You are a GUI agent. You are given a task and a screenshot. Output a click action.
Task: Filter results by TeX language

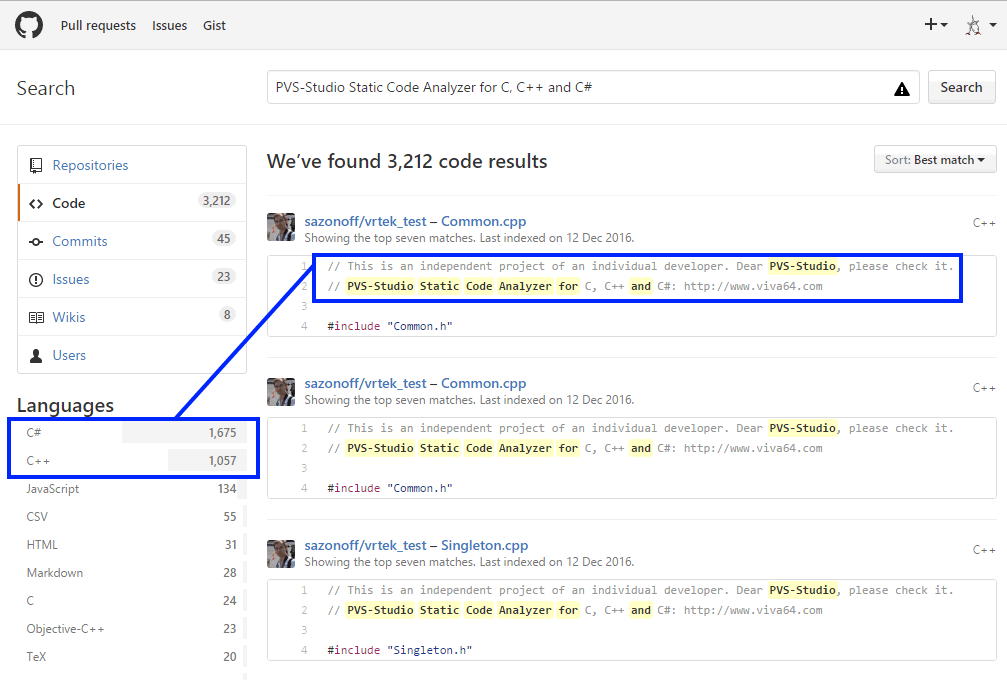(x=132, y=657)
